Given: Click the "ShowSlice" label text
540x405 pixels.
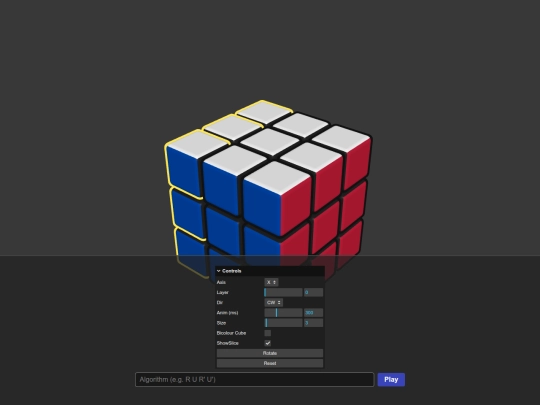Looking at the screenshot, I should pos(227,343).
